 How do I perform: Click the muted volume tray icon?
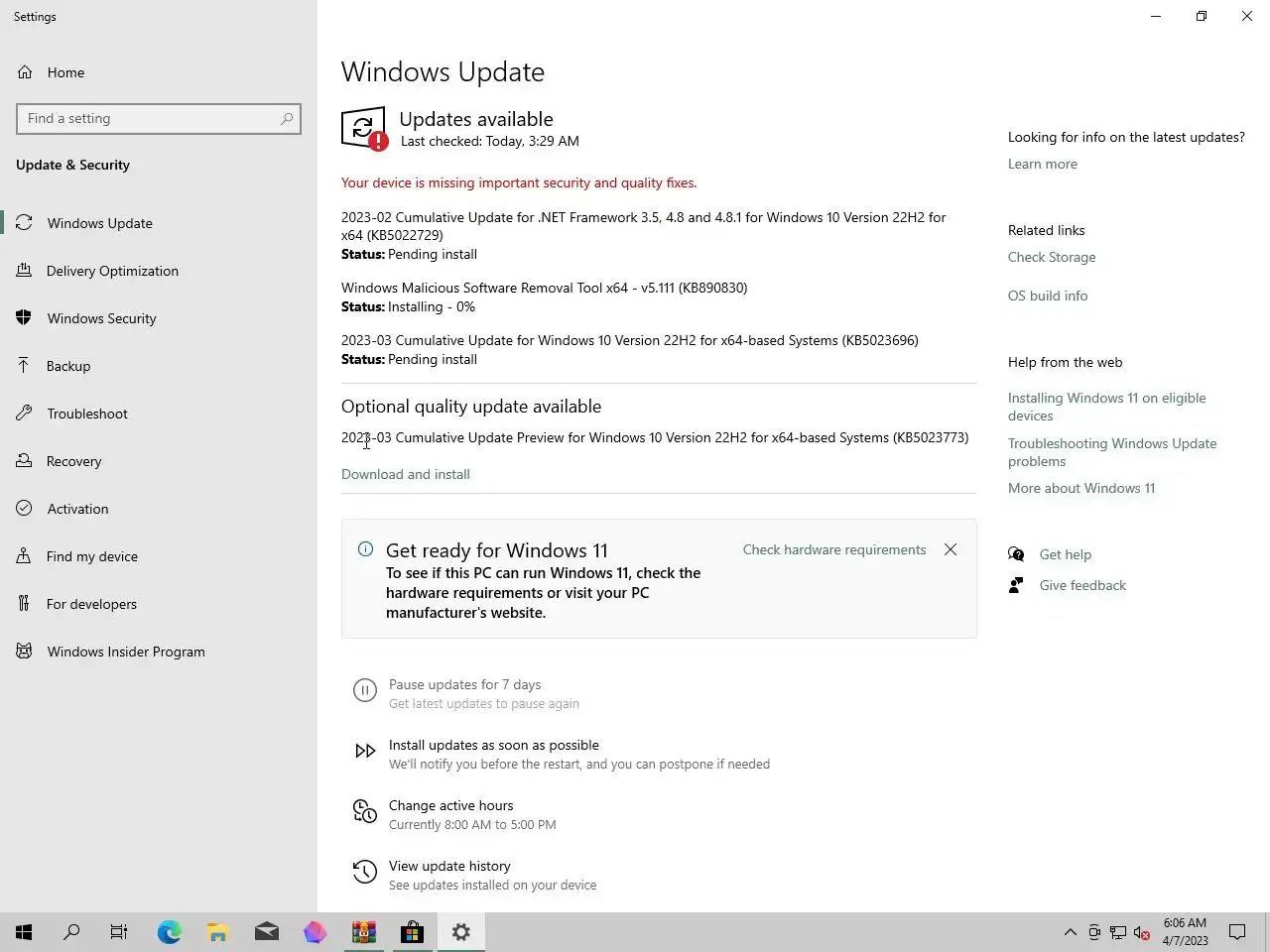1142,932
